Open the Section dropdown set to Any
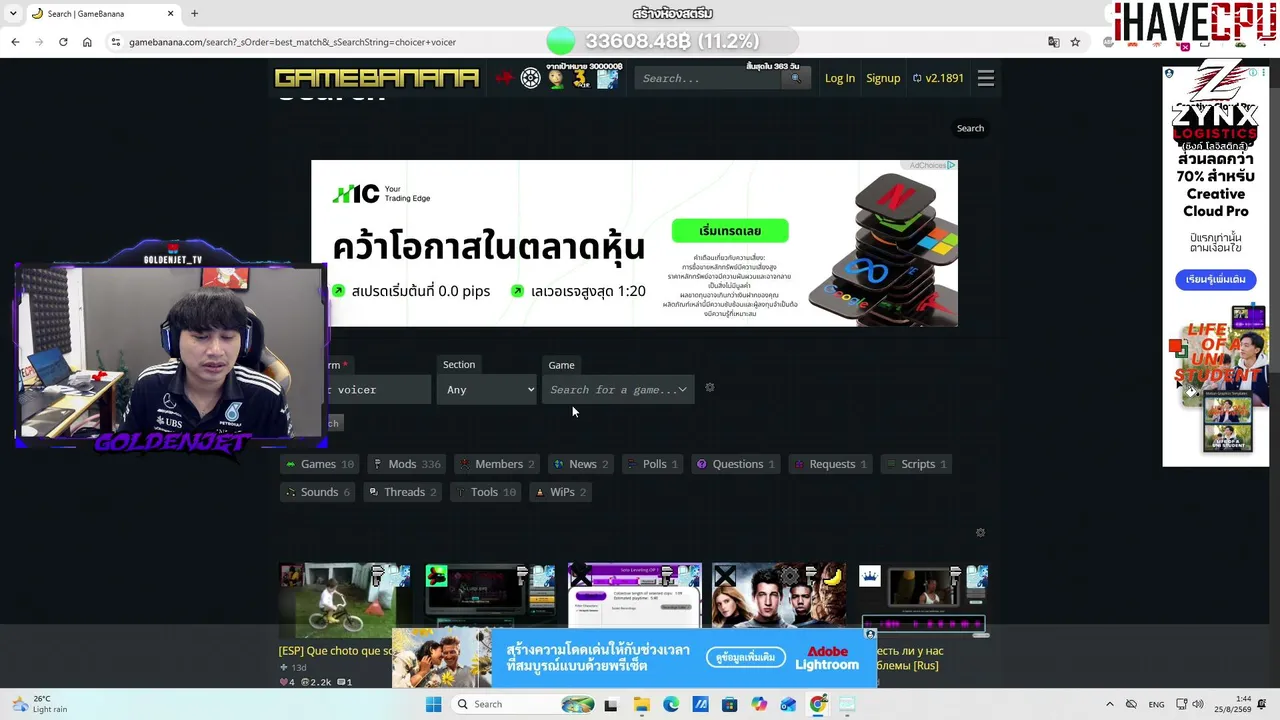The height and width of the screenshot is (720, 1280). (x=488, y=390)
